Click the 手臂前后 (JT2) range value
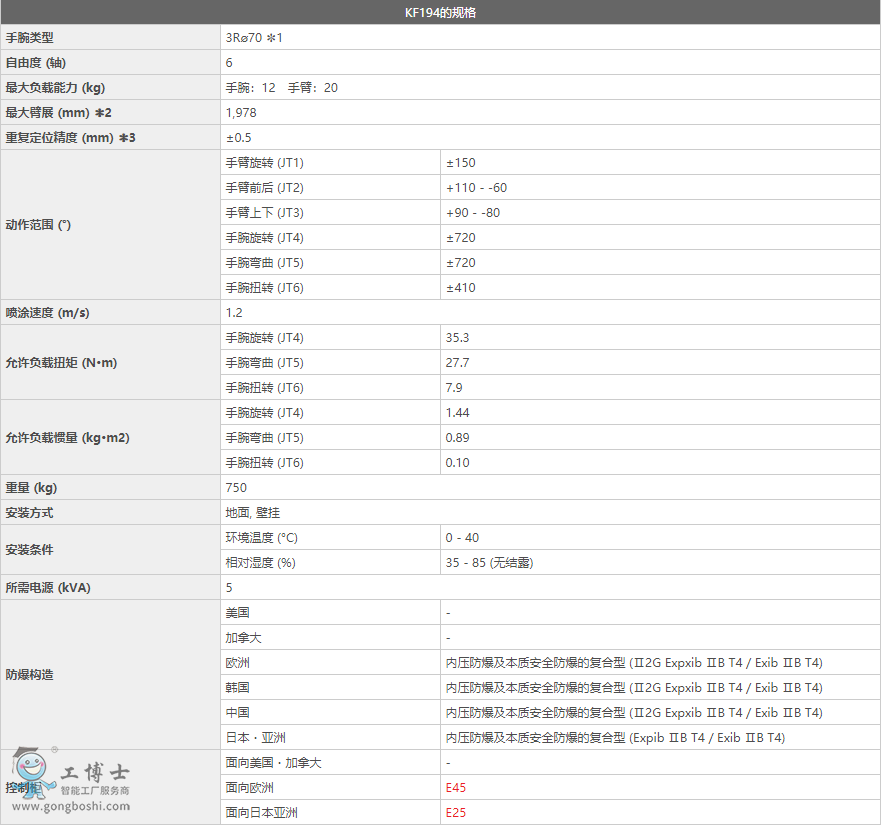The width and height of the screenshot is (881, 826). 476,188
